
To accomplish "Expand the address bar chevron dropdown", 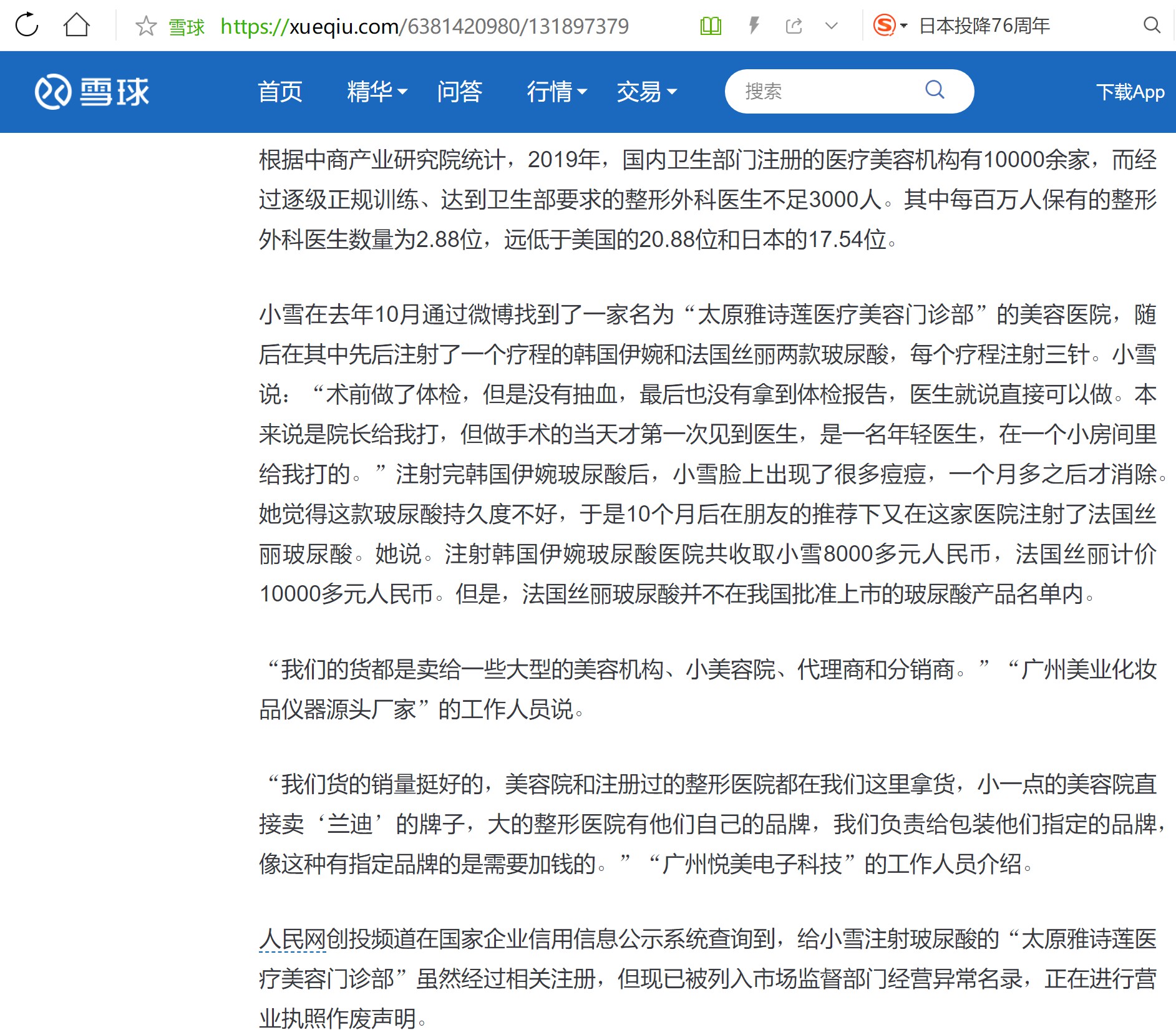I will [831, 26].
